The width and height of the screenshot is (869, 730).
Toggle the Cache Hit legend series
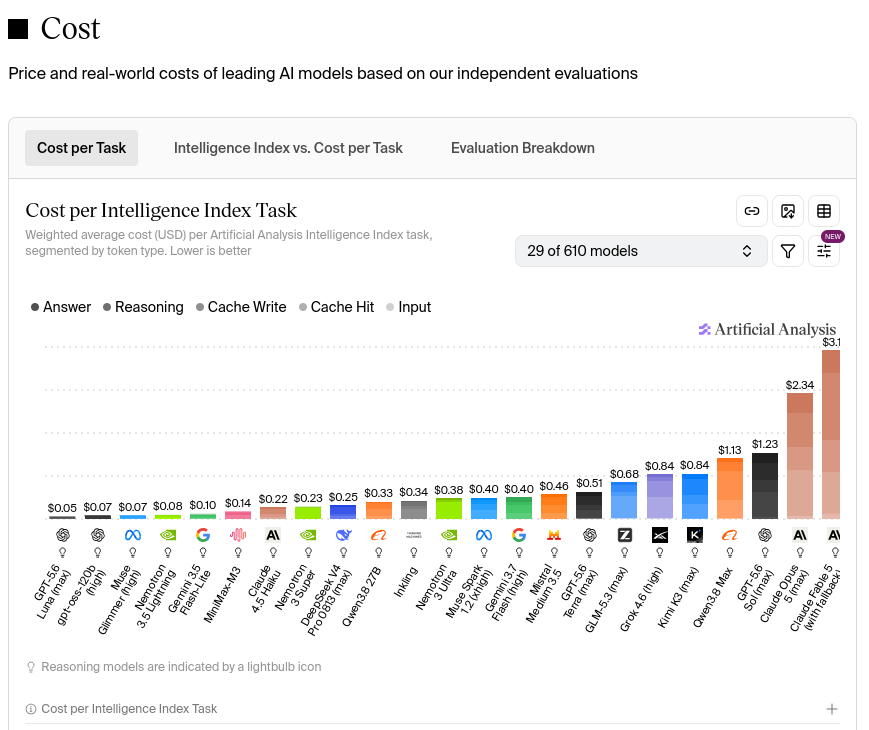pyautogui.click(x=336, y=307)
